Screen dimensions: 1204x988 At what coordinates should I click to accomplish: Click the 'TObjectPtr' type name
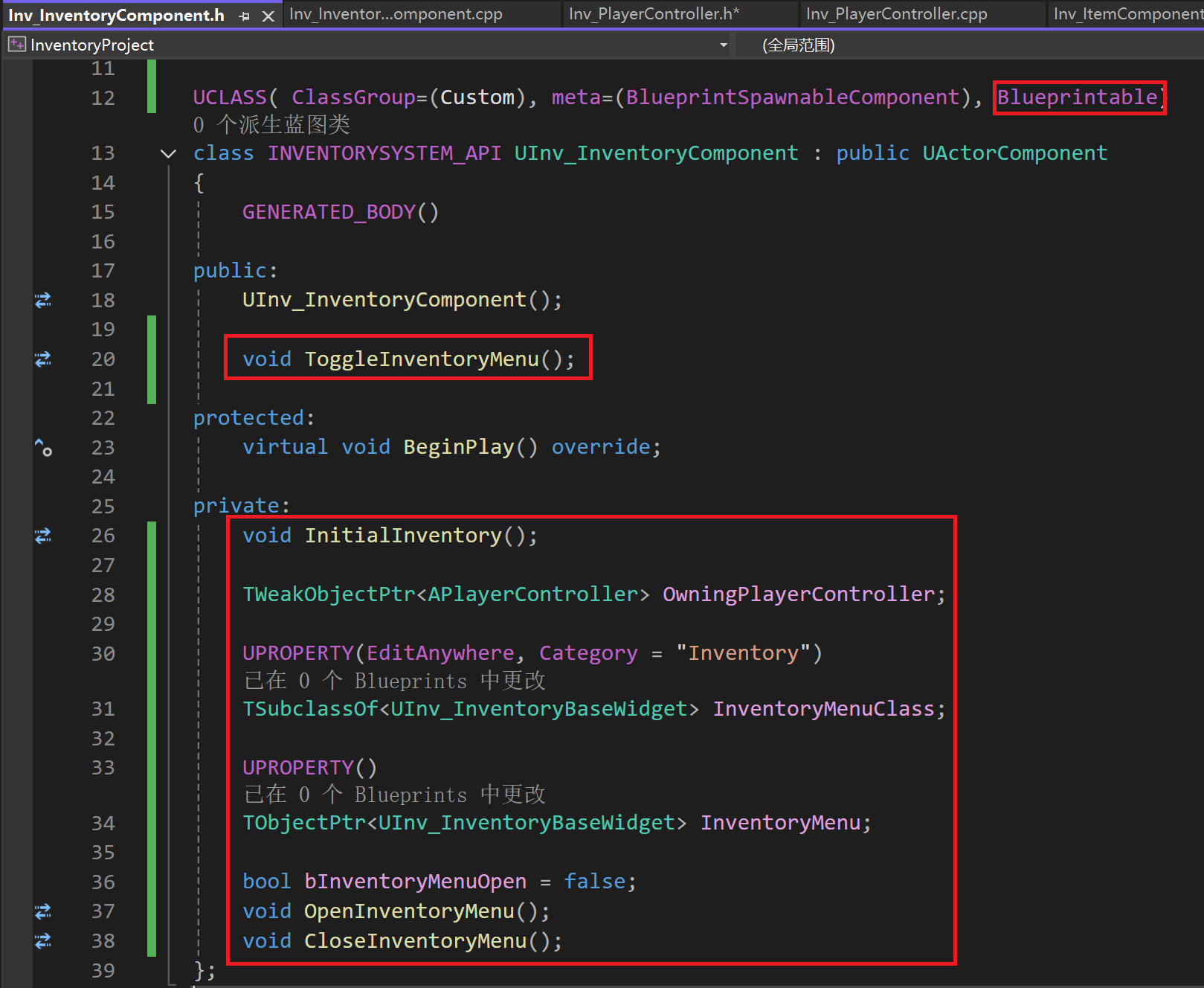click(x=304, y=823)
